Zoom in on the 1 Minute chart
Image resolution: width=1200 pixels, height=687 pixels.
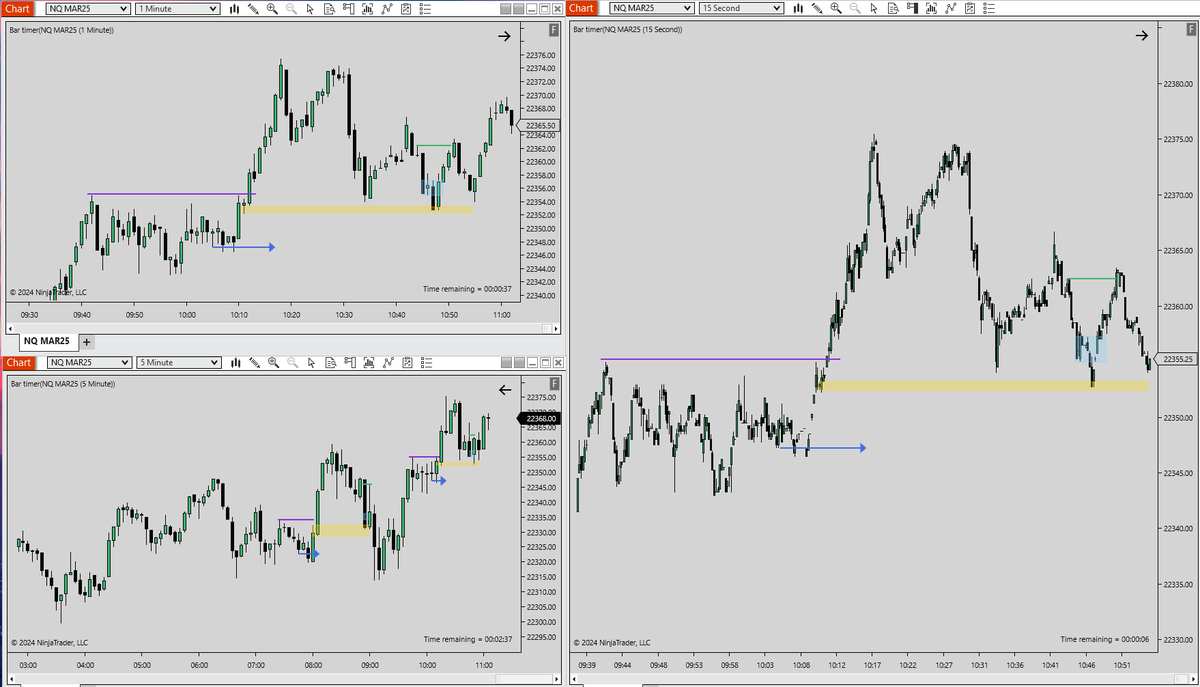pyautogui.click(x=273, y=8)
